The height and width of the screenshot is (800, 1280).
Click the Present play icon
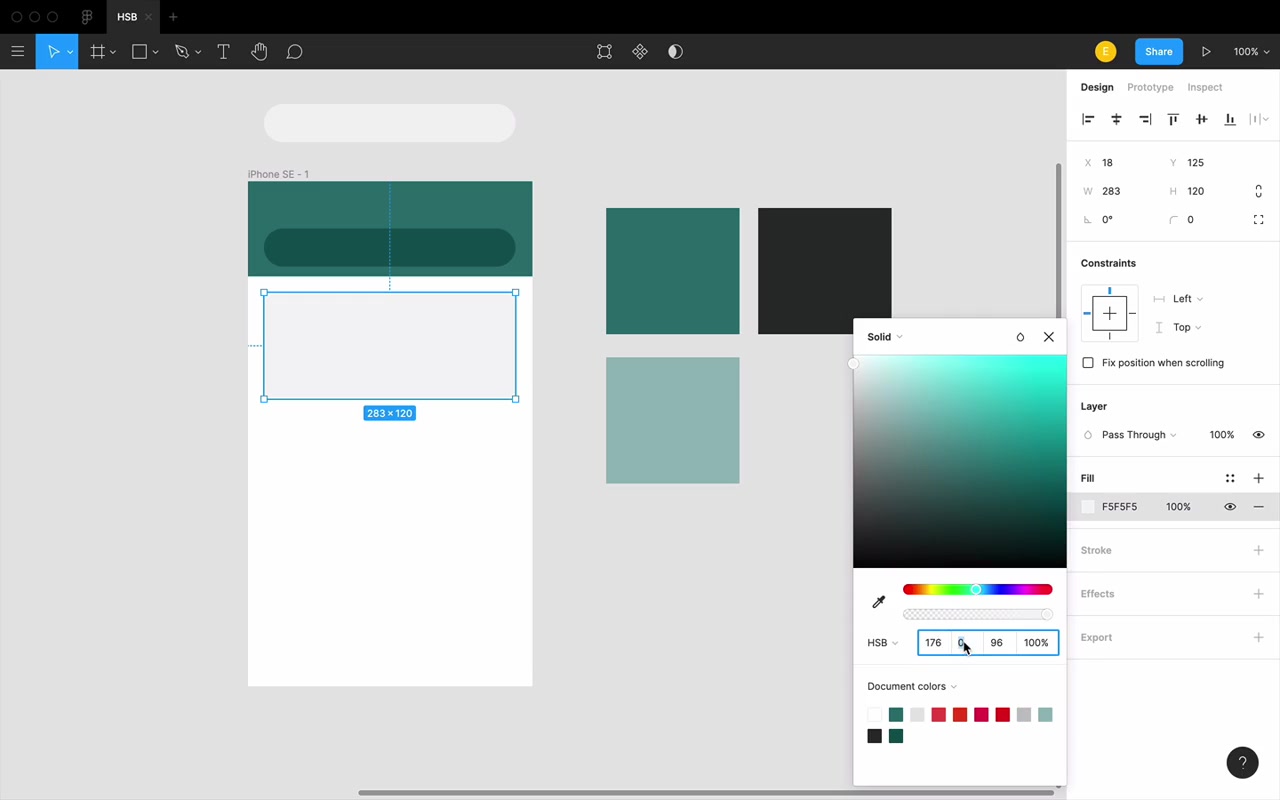(x=1206, y=52)
